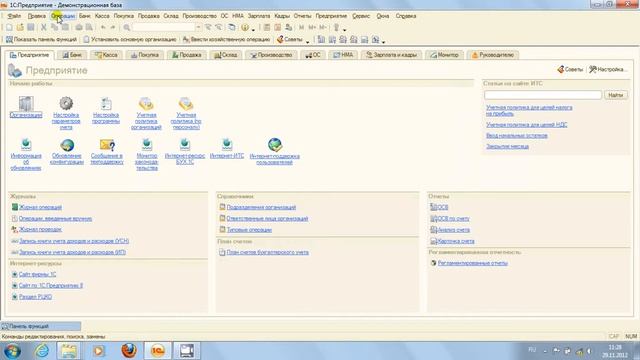
Task: Expand dropdown arrow beside Советы toolbar button
Action: [x=307, y=41]
